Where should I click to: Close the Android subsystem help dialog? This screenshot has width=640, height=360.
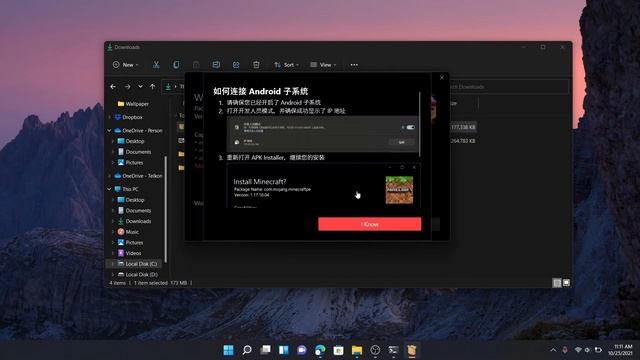pyautogui.click(x=442, y=78)
